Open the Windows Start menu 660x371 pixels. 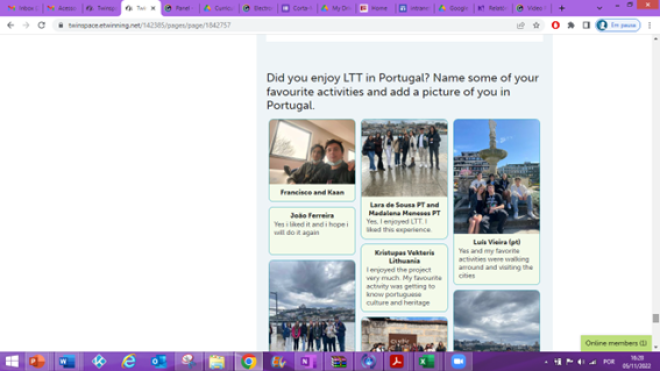pyautogui.click(x=12, y=362)
